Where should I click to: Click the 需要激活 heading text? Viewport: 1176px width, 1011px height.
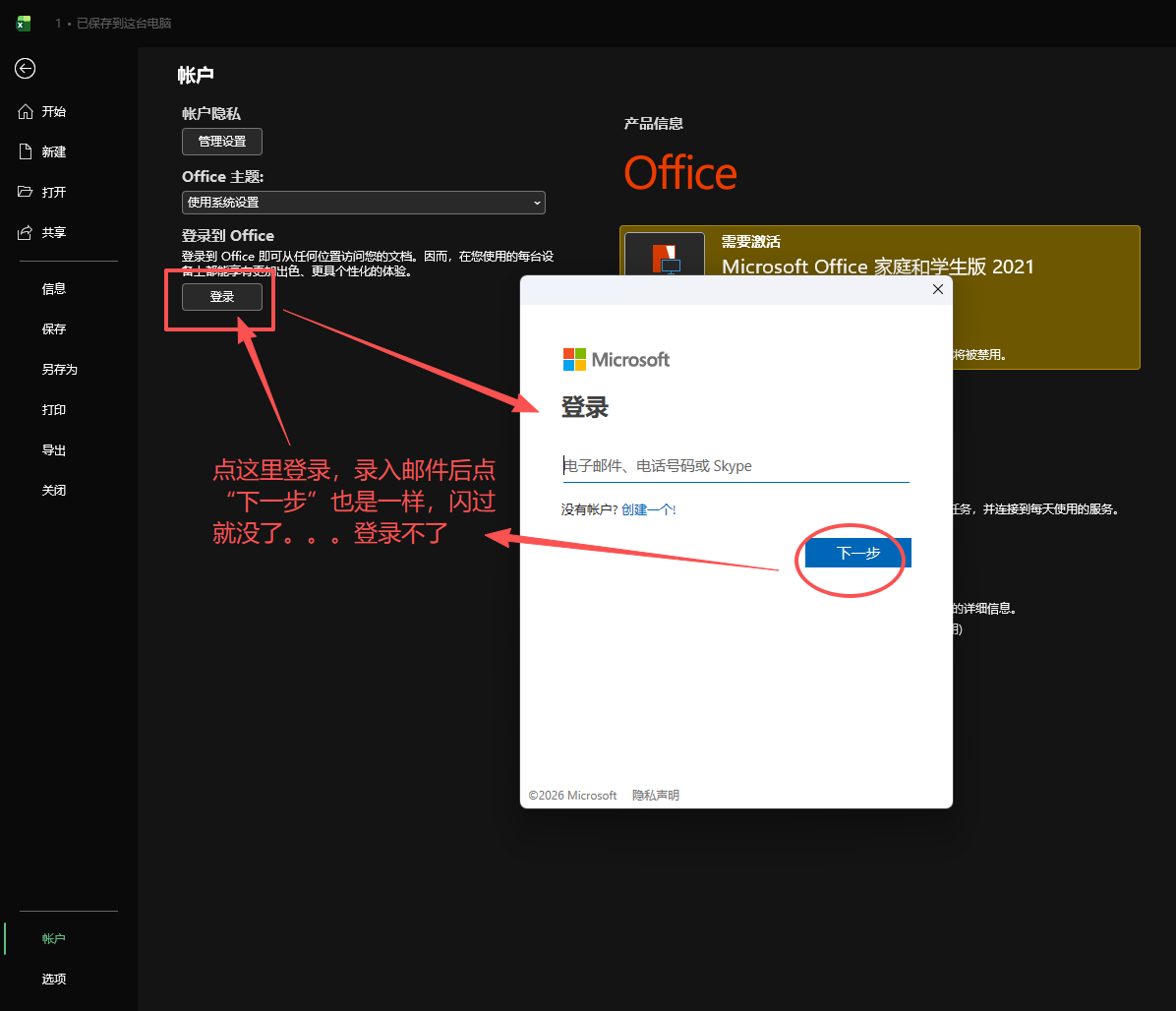coord(751,242)
